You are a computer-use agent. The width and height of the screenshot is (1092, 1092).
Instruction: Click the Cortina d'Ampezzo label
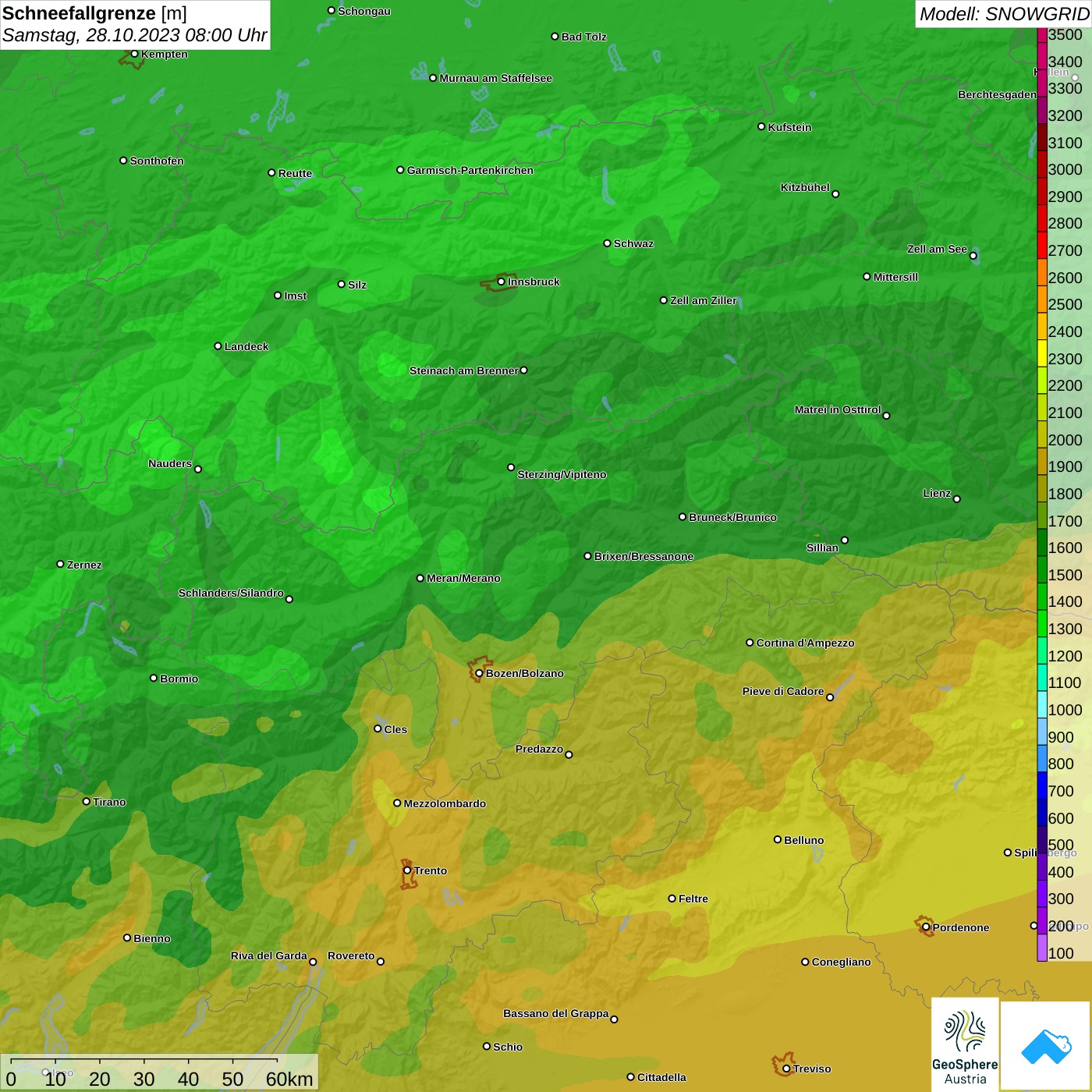click(806, 643)
